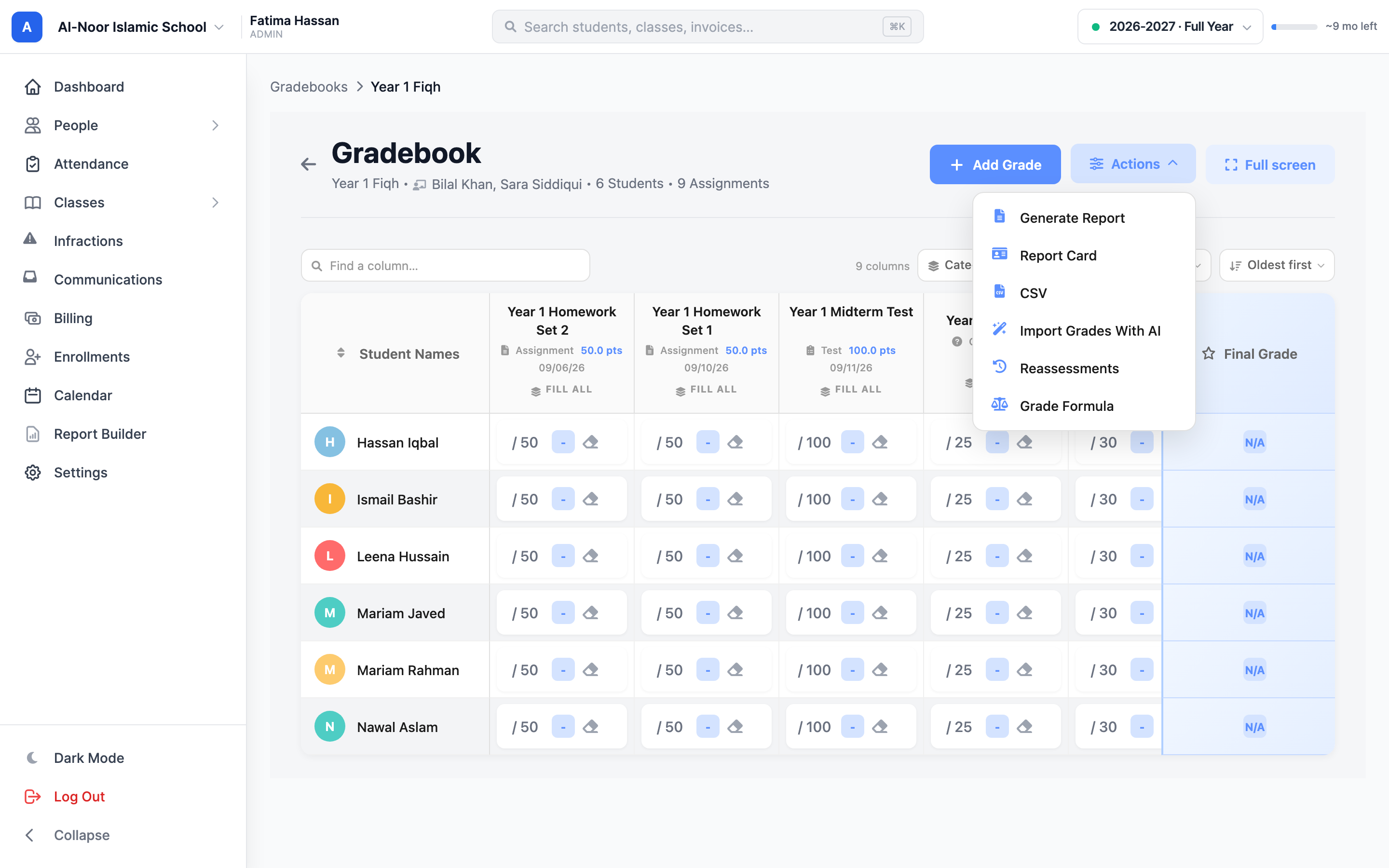This screenshot has width=1389, height=868.
Task: Choose CSV export menu item
Action: 1084,293
